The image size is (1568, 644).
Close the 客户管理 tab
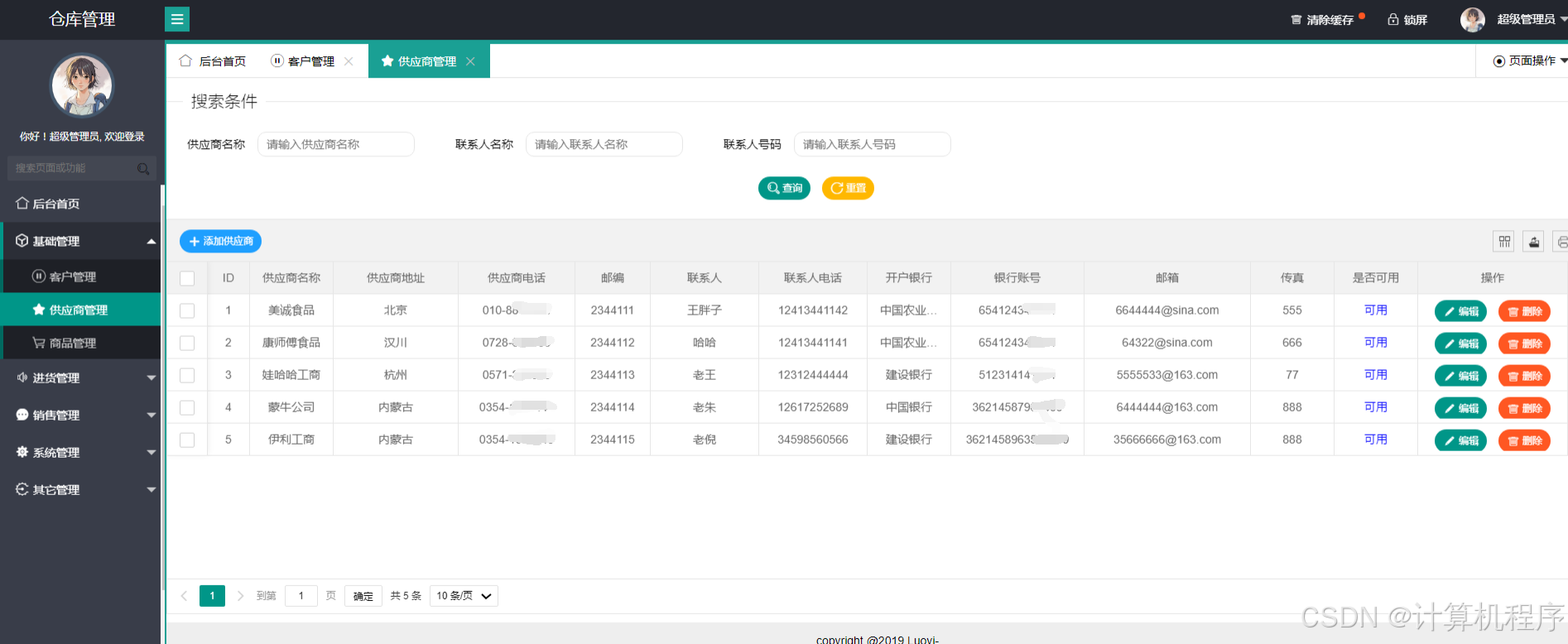(349, 61)
